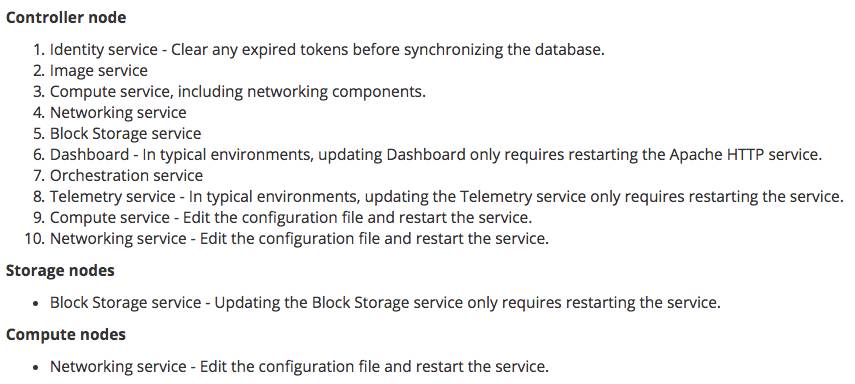
Task: Click the Block Storage service item five
Action: tap(125, 134)
